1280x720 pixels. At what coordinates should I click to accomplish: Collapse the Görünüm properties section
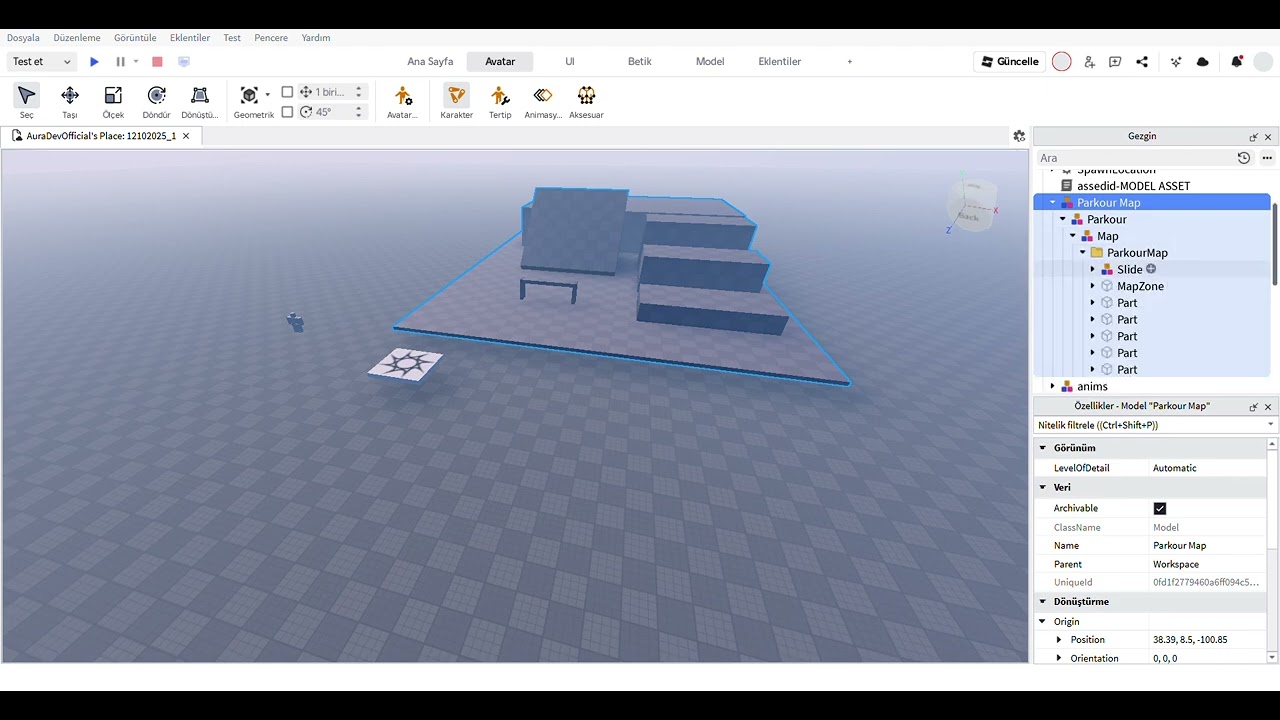click(x=1043, y=448)
